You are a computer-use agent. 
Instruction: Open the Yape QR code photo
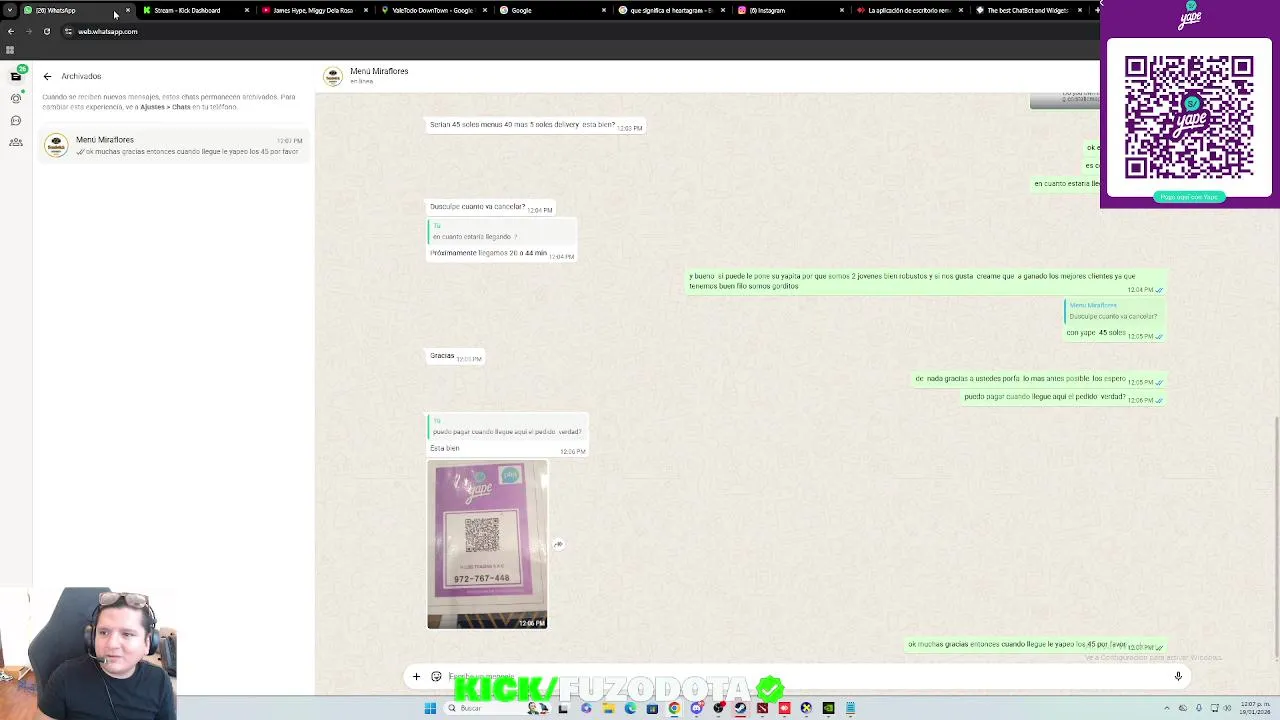tap(487, 544)
